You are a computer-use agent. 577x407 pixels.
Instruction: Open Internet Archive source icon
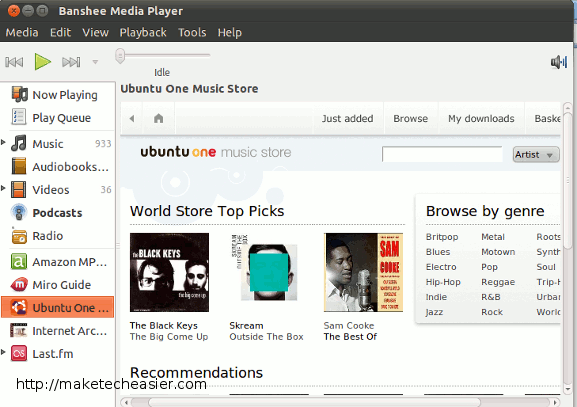point(18,330)
